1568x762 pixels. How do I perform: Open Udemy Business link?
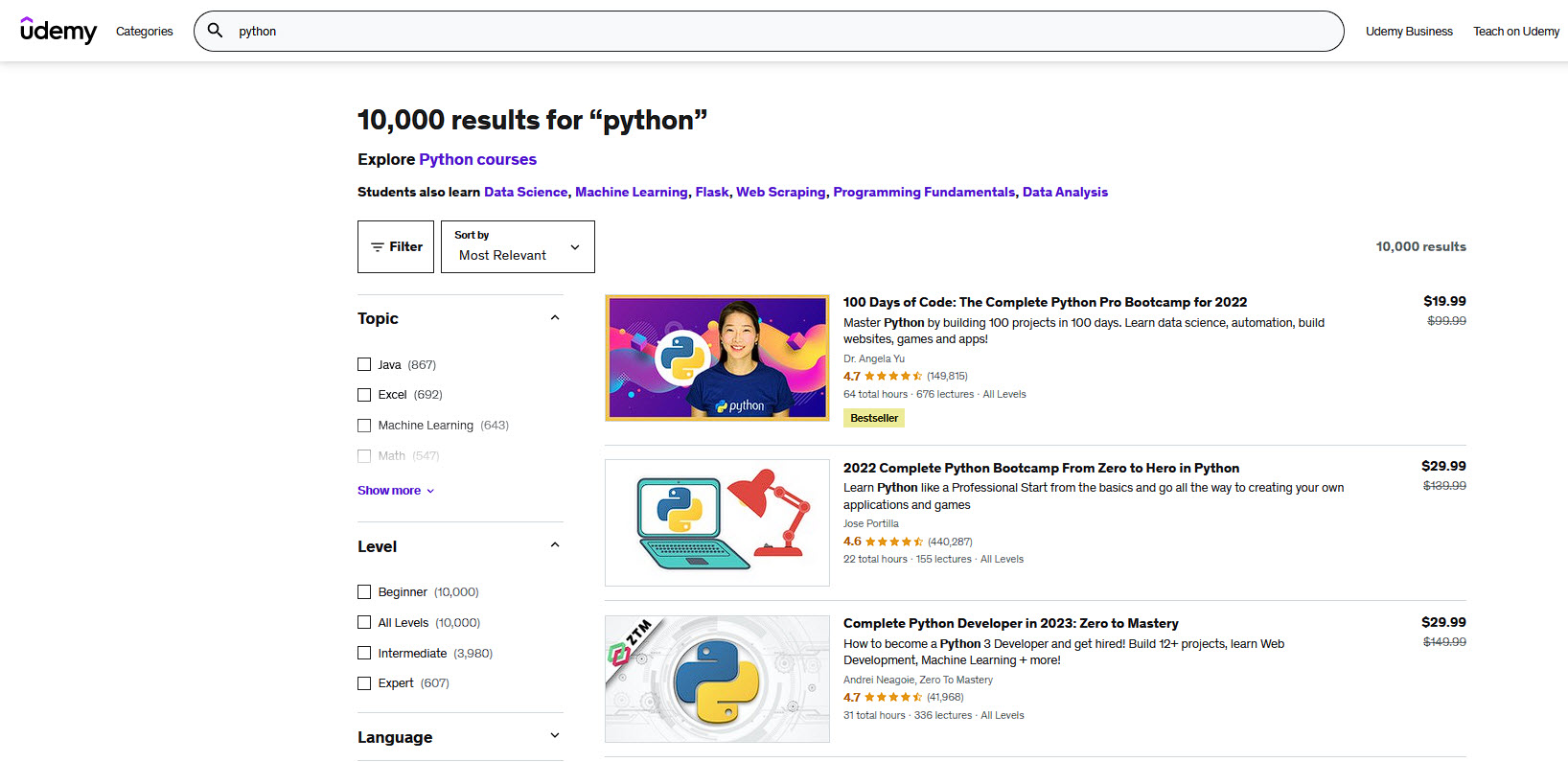pos(1409,32)
